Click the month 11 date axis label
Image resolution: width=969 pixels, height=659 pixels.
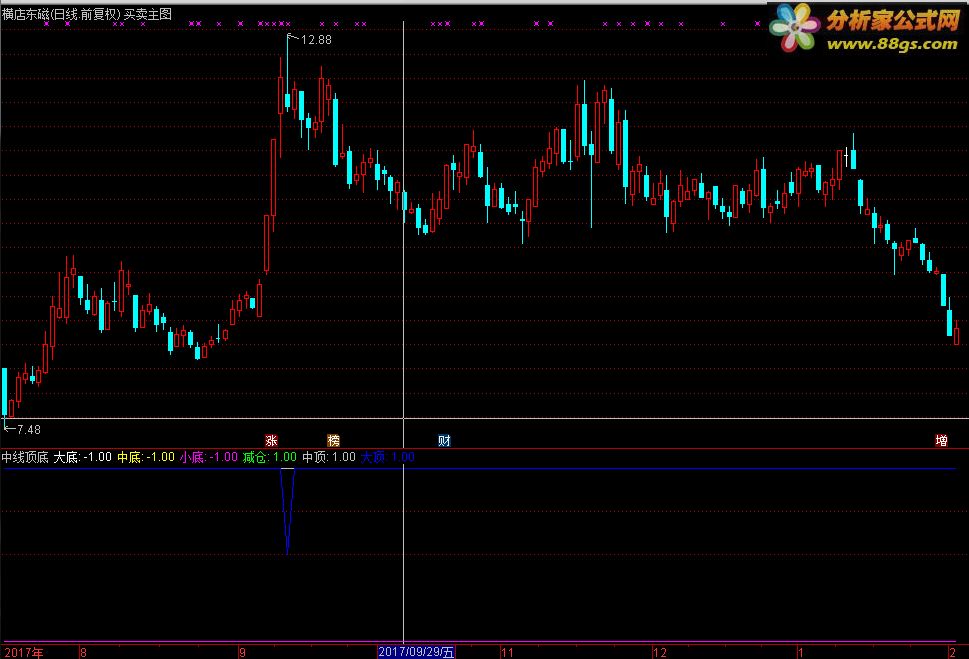(x=507, y=652)
